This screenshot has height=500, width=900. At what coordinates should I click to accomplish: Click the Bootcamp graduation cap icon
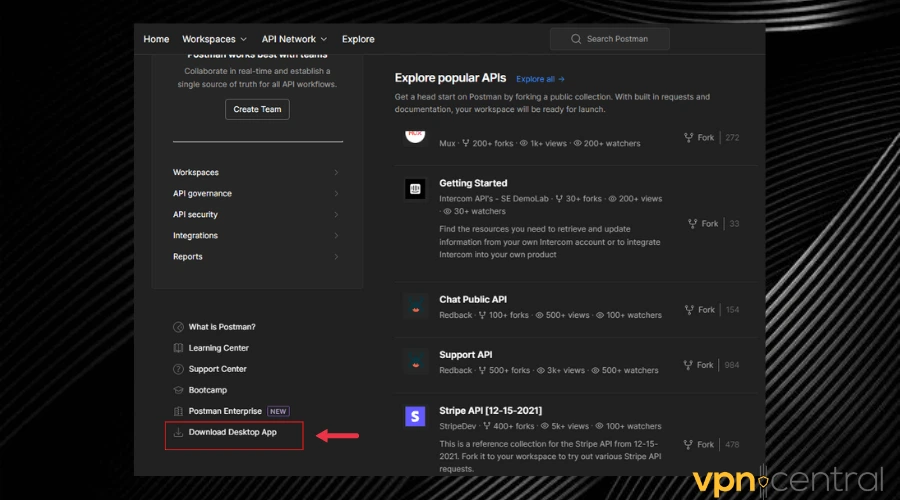click(179, 390)
